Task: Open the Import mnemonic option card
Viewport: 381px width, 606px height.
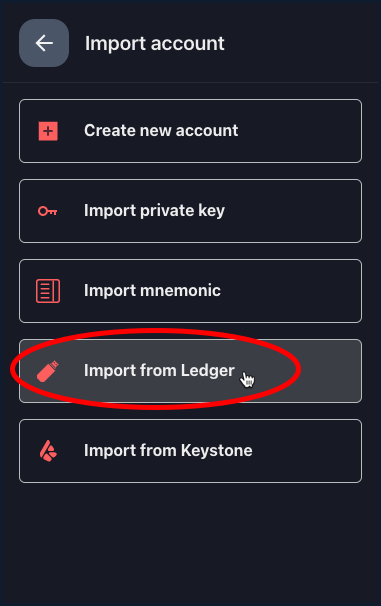Action: tap(190, 291)
